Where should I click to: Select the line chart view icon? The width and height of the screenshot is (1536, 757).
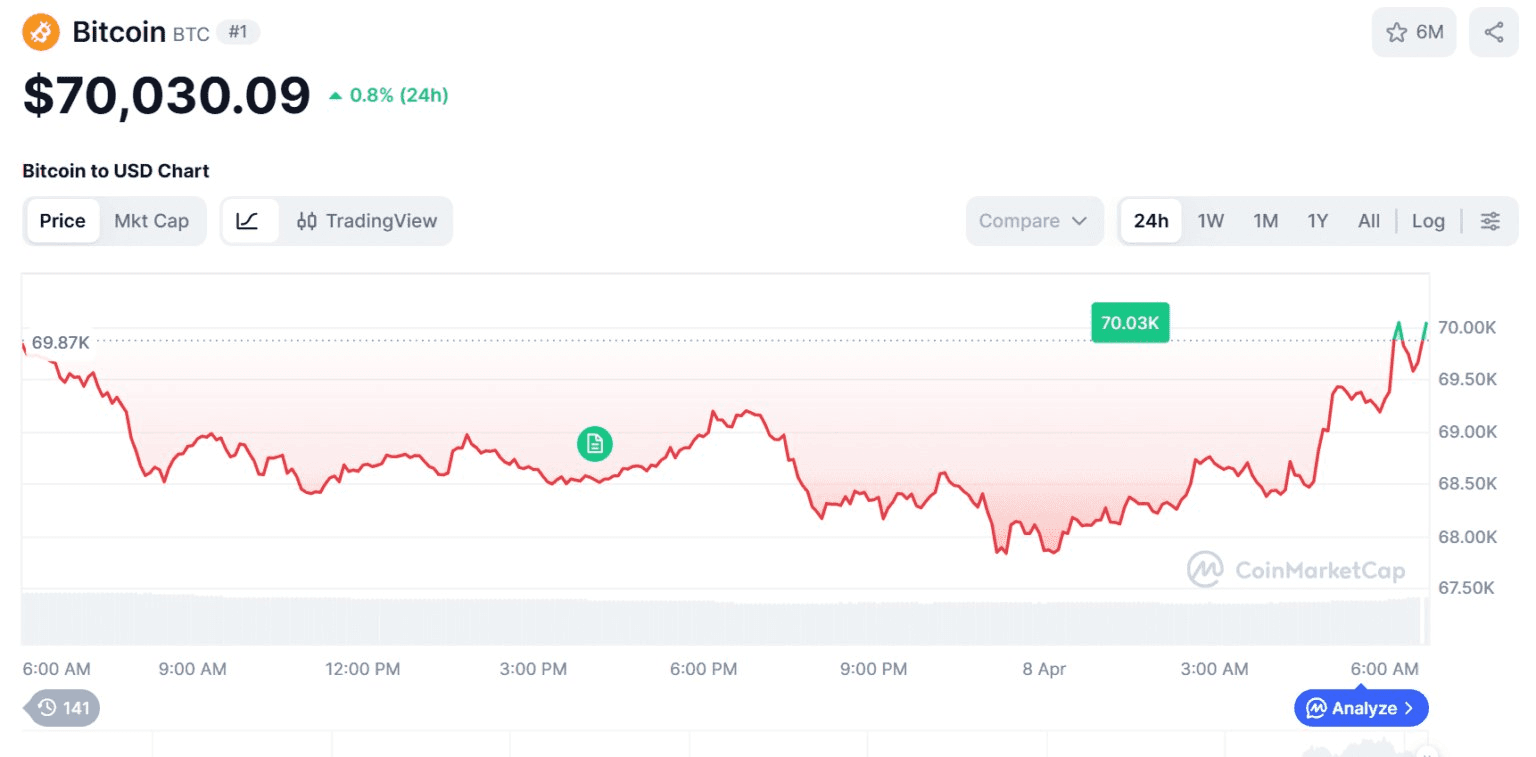(248, 221)
